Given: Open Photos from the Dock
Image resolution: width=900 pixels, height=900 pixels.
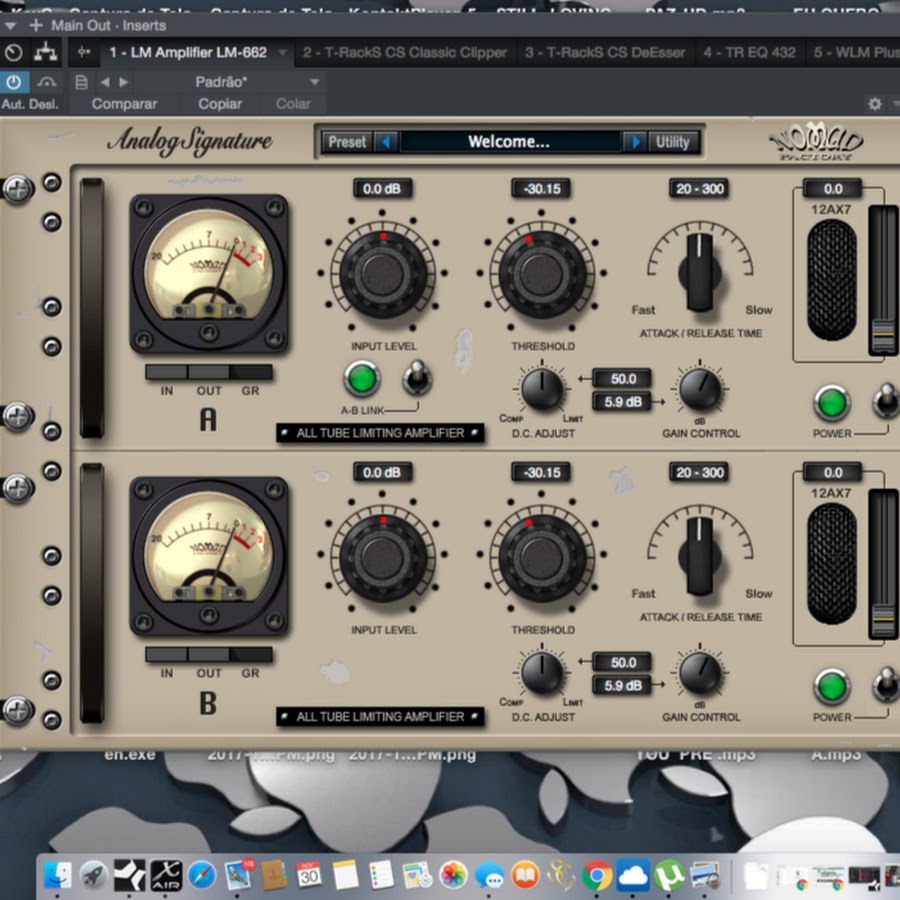Looking at the screenshot, I should point(453,875).
